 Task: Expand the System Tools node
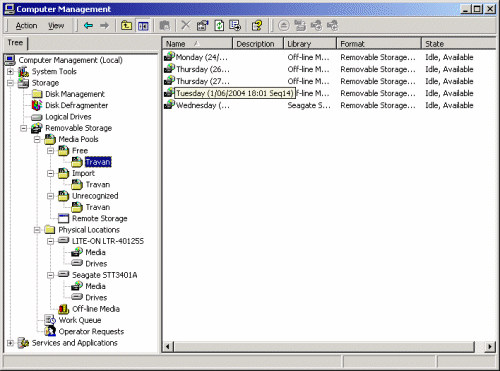pyautogui.click(x=10, y=71)
